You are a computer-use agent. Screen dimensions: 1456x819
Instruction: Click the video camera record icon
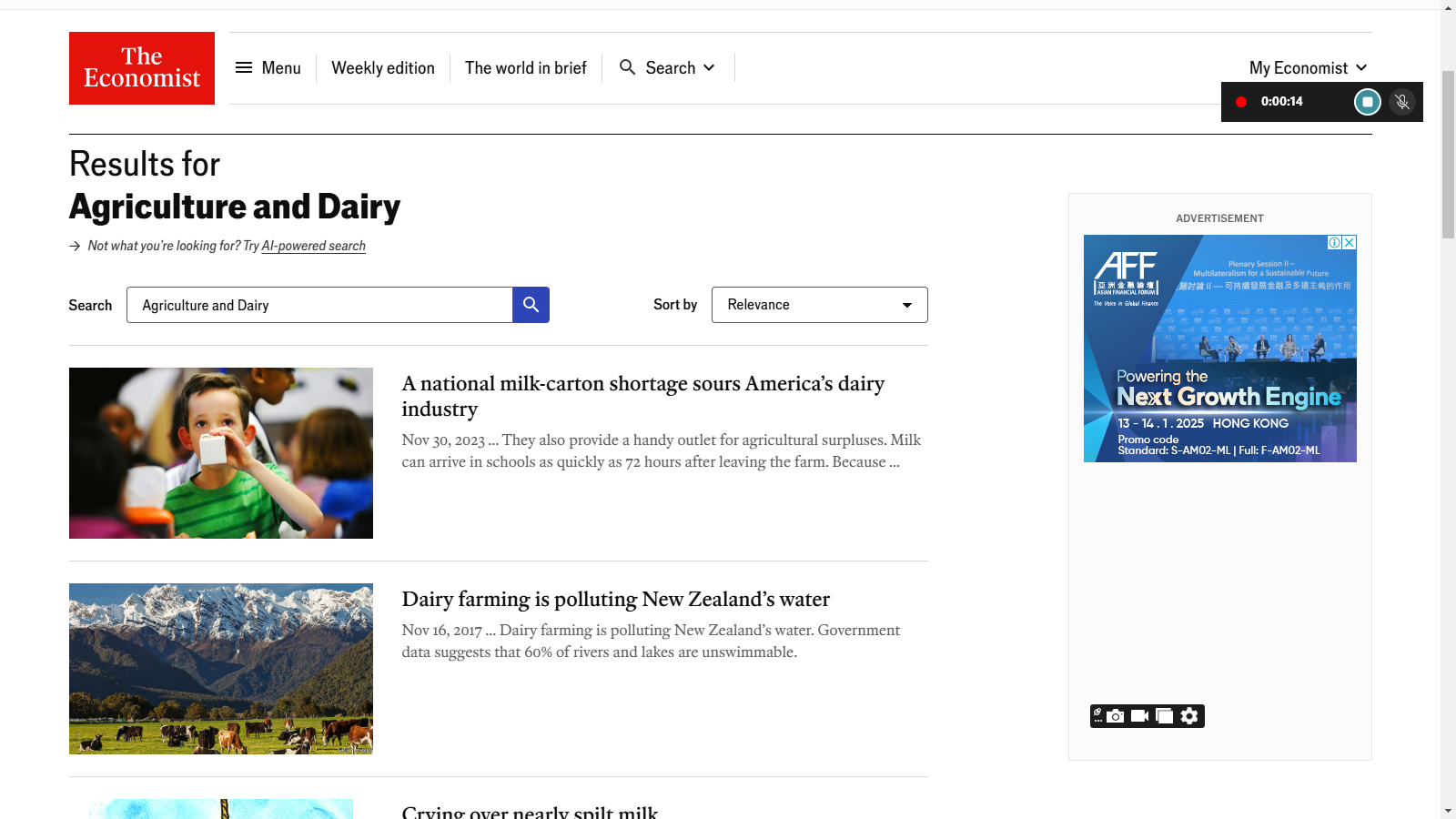[x=1139, y=716]
